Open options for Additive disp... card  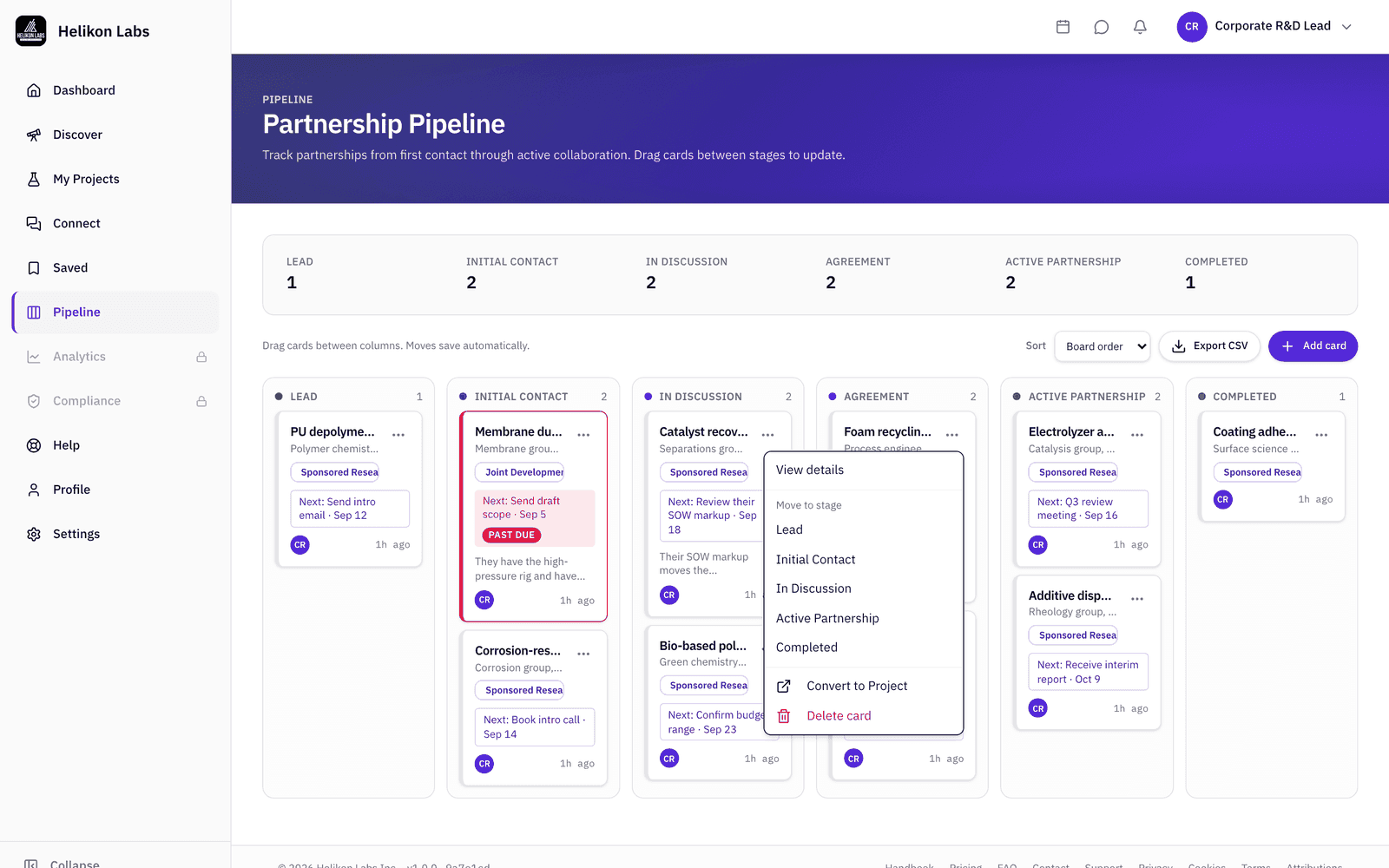click(x=1137, y=598)
